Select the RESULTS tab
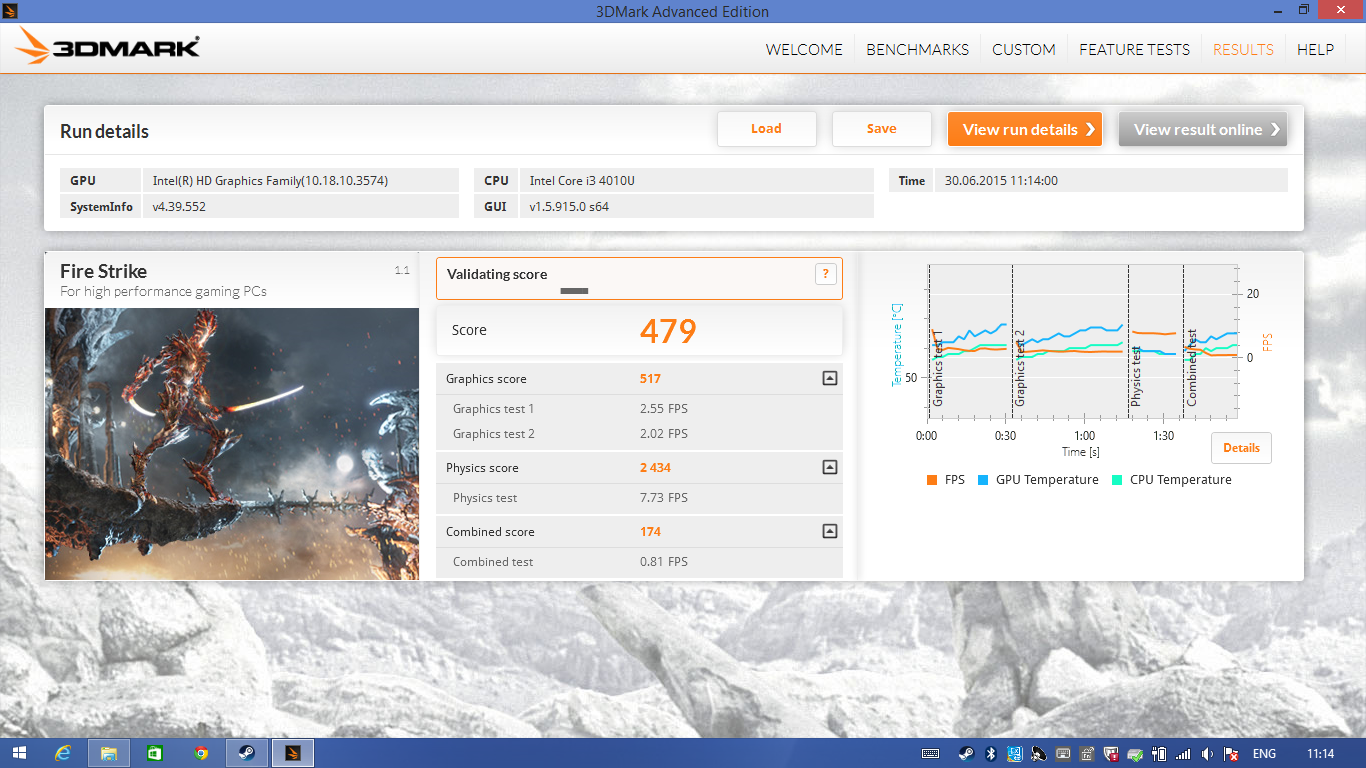The height and width of the screenshot is (768, 1366). pyautogui.click(x=1243, y=49)
